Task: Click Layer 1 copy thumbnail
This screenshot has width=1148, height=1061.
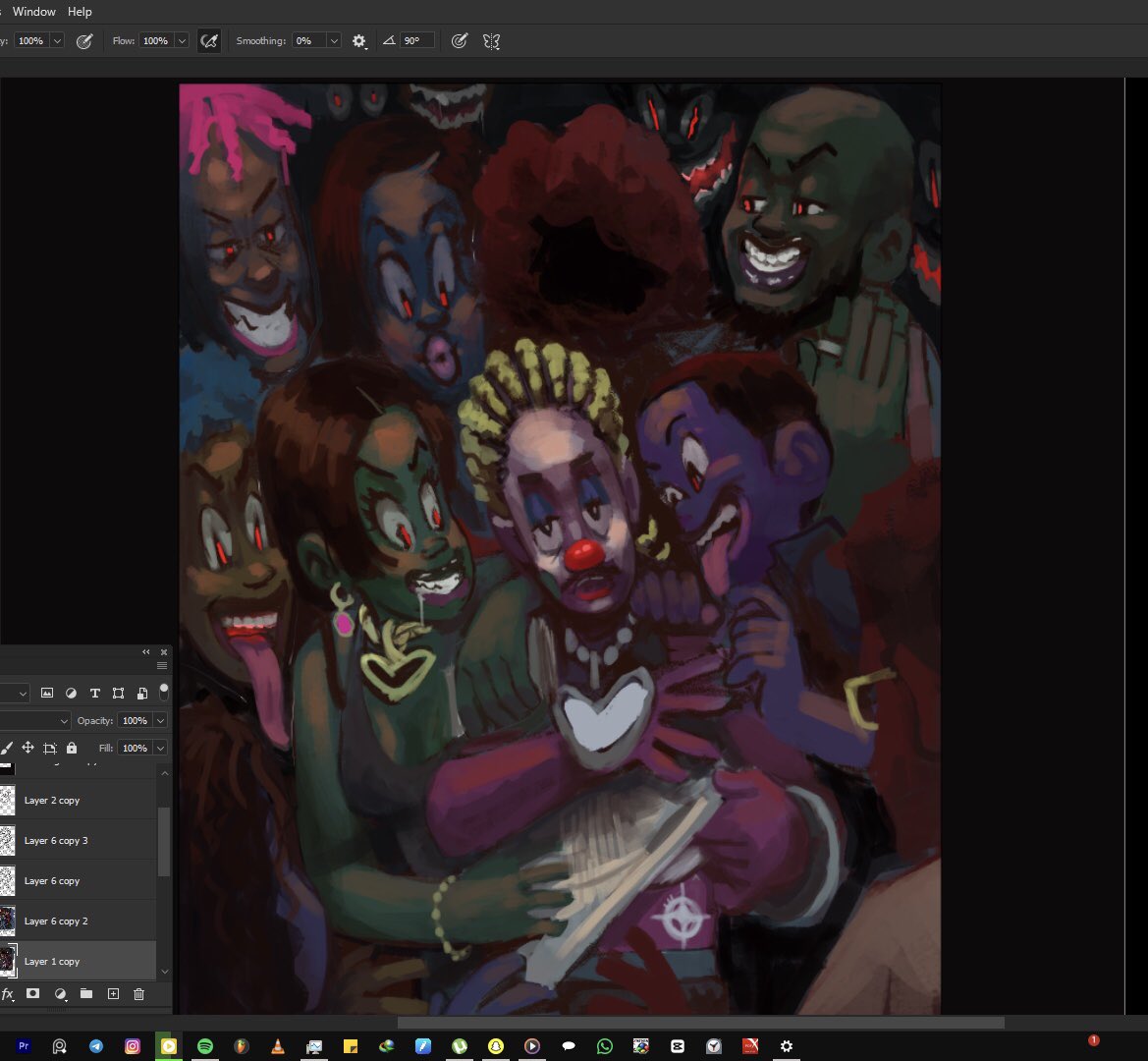Action: [x=7, y=961]
